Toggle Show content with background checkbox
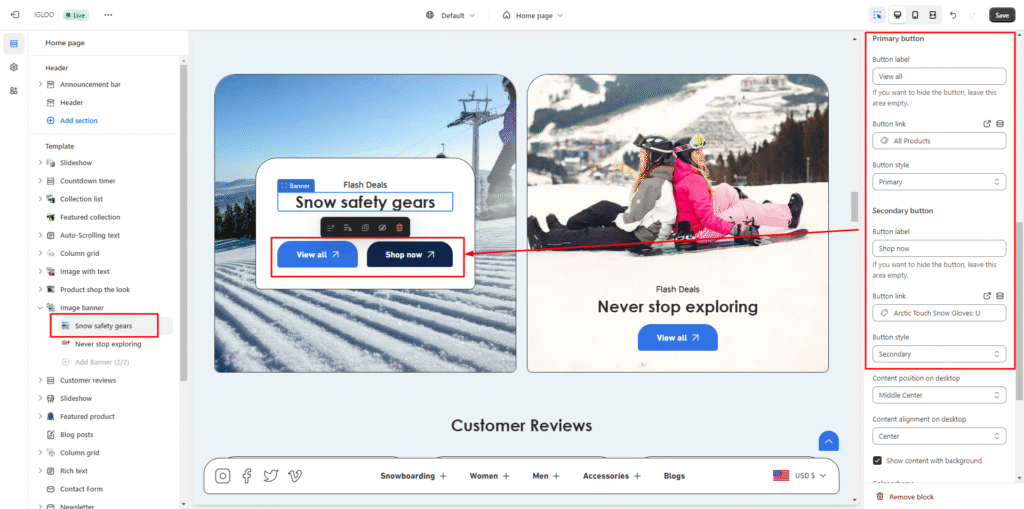 (x=877, y=461)
